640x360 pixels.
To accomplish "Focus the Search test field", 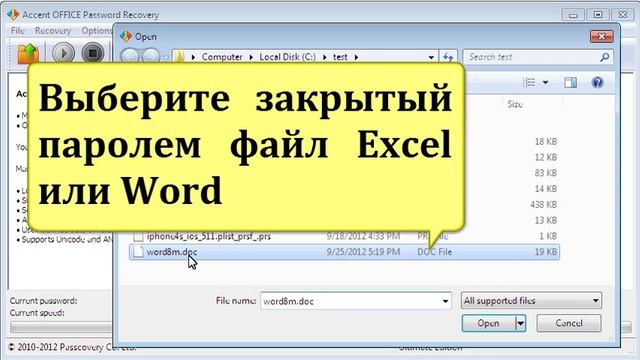I will (x=538, y=57).
